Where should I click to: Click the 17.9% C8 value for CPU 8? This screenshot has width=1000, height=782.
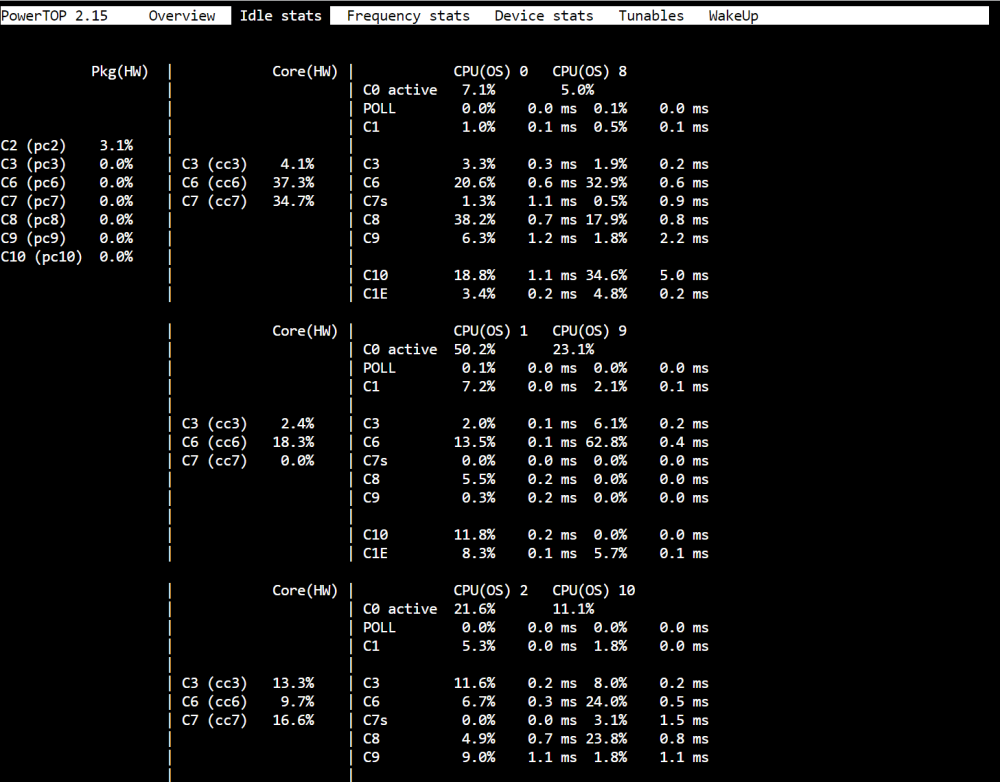[607, 219]
